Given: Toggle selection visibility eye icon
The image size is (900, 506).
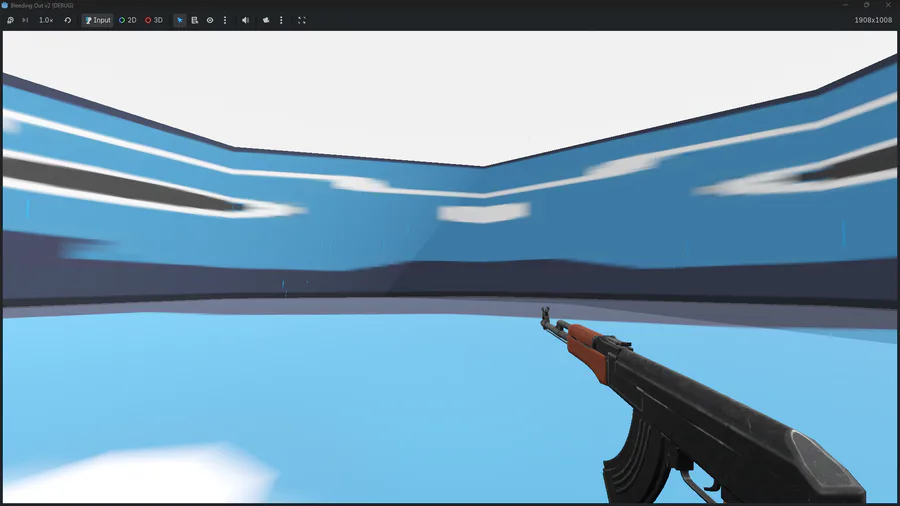Looking at the screenshot, I should [x=210, y=20].
